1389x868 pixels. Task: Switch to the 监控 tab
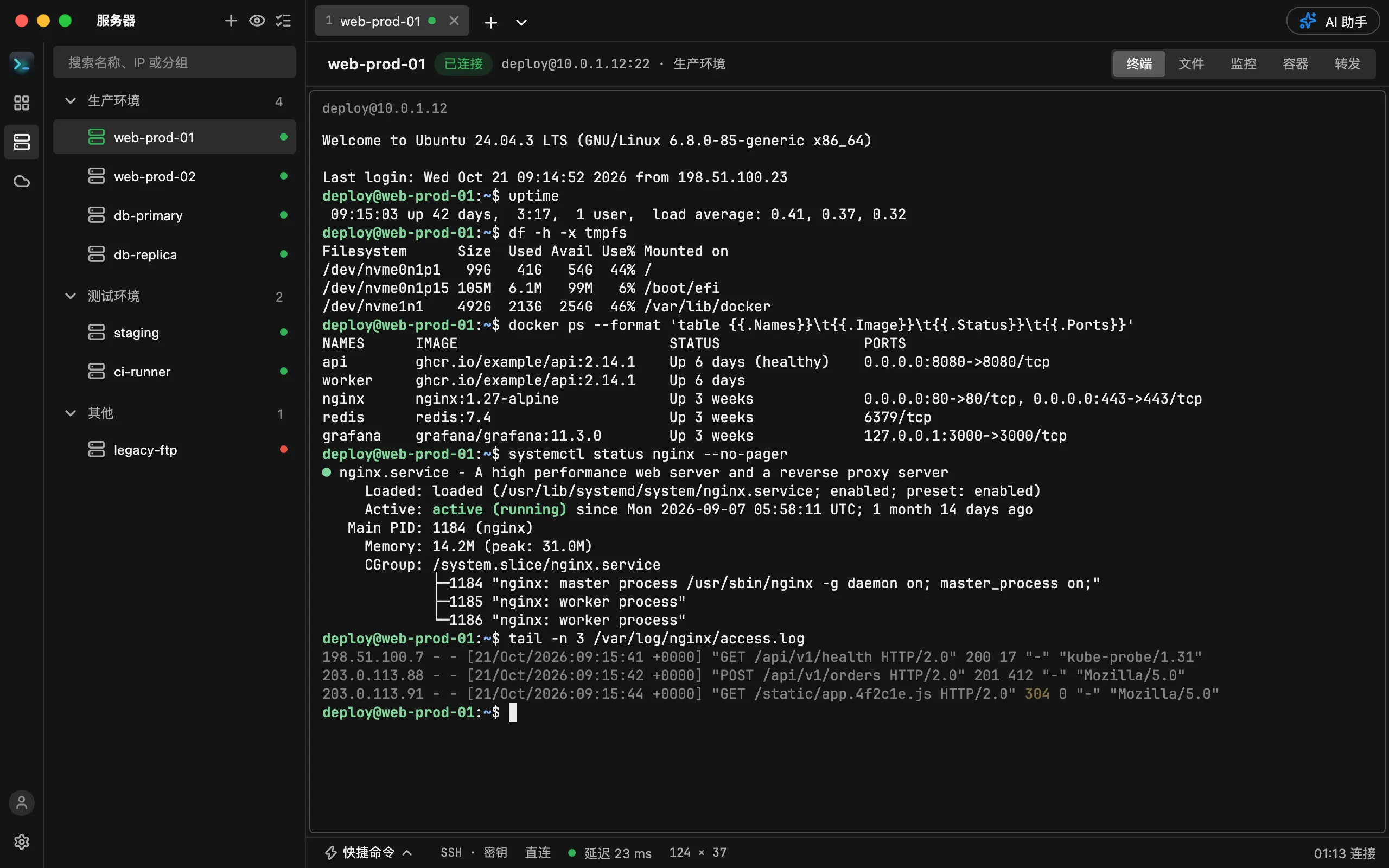point(1244,63)
